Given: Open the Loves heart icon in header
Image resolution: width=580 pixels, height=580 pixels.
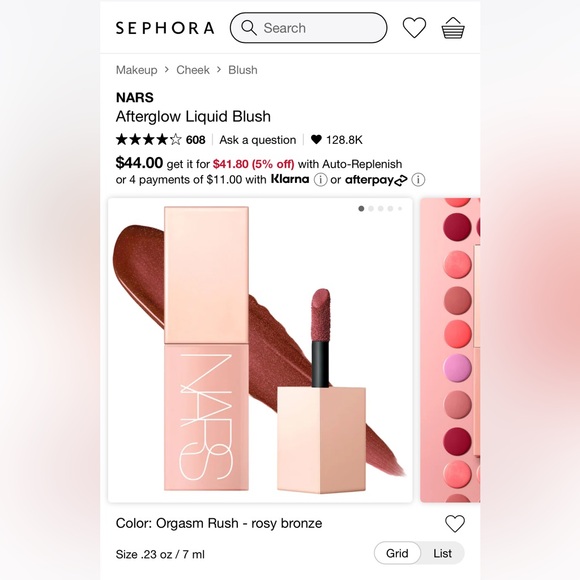Looking at the screenshot, I should (414, 28).
